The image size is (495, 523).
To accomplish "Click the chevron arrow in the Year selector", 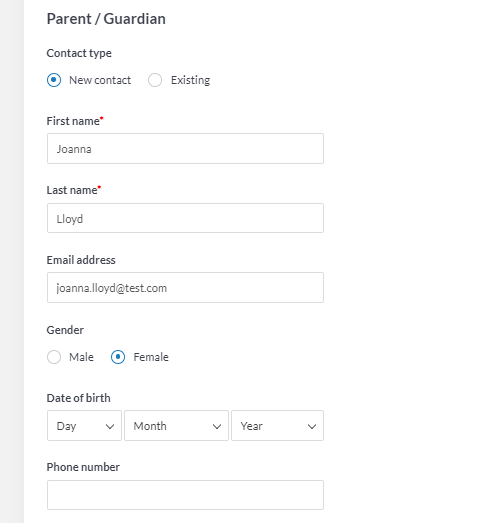I will [312, 426].
